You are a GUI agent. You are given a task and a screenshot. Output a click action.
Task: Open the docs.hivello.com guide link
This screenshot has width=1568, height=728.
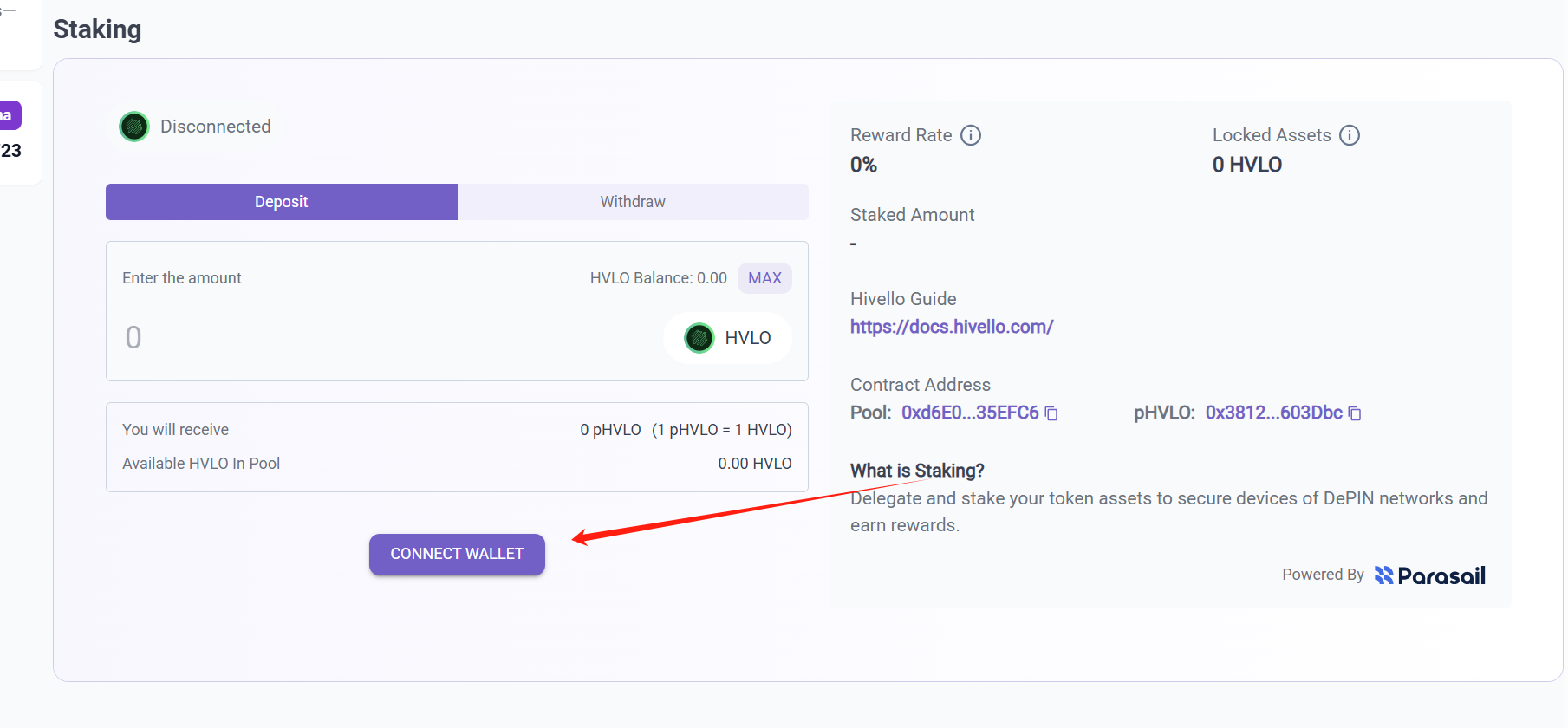pyautogui.click(x=952, y=327)
